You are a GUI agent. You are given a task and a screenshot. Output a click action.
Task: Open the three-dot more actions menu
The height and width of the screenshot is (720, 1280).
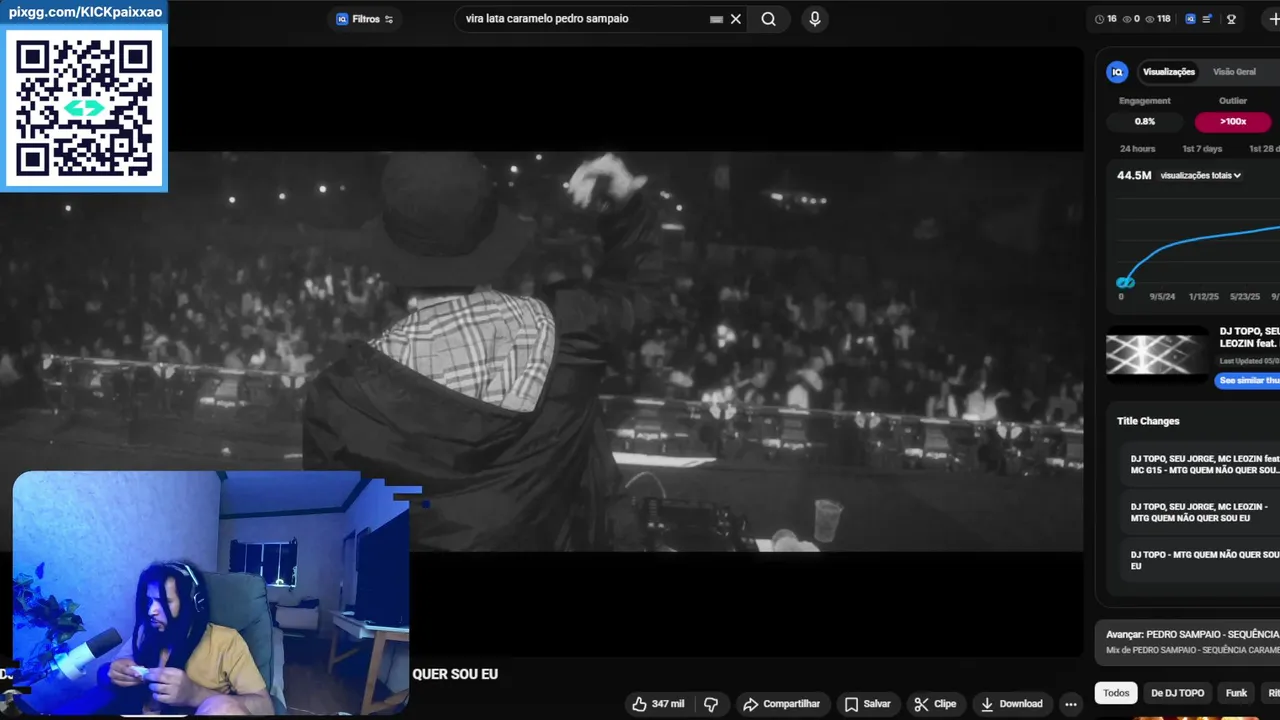point(1071,704)
